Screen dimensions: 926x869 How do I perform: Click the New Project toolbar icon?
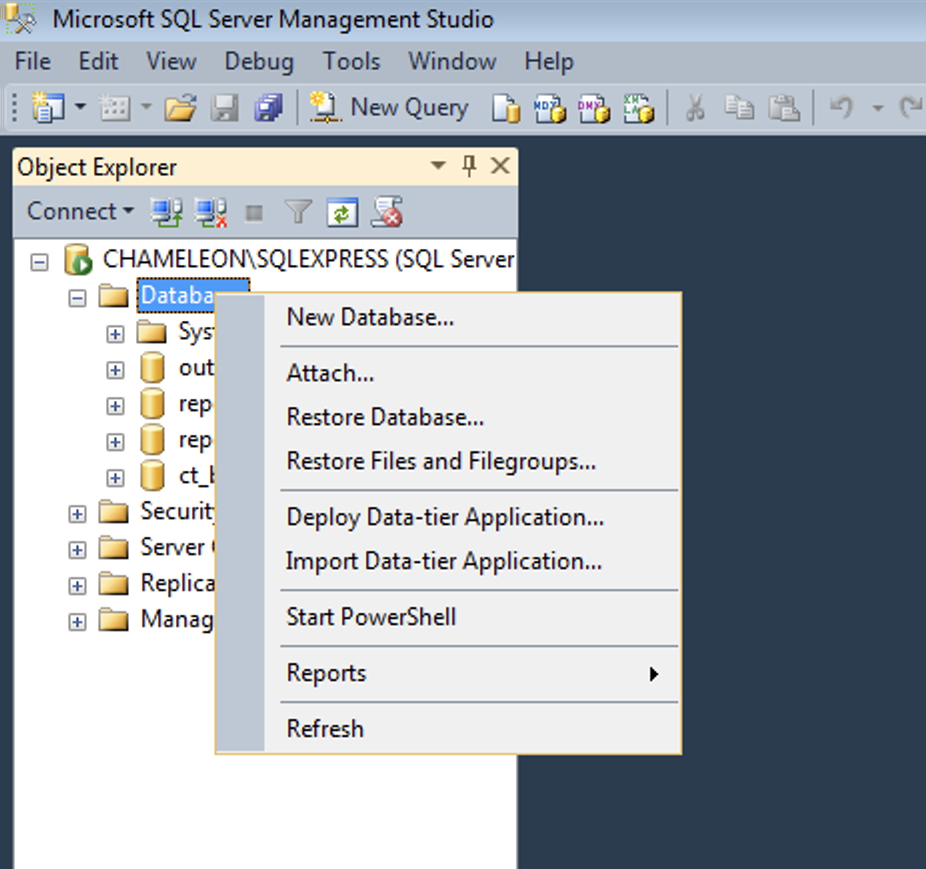pyautogui.click(x=48, y=108)
